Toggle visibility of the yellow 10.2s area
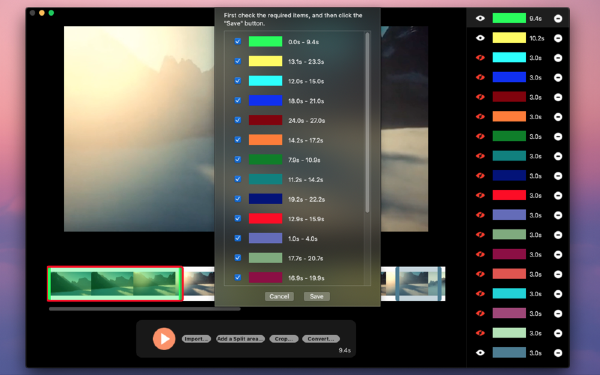 tap(480, 38)
